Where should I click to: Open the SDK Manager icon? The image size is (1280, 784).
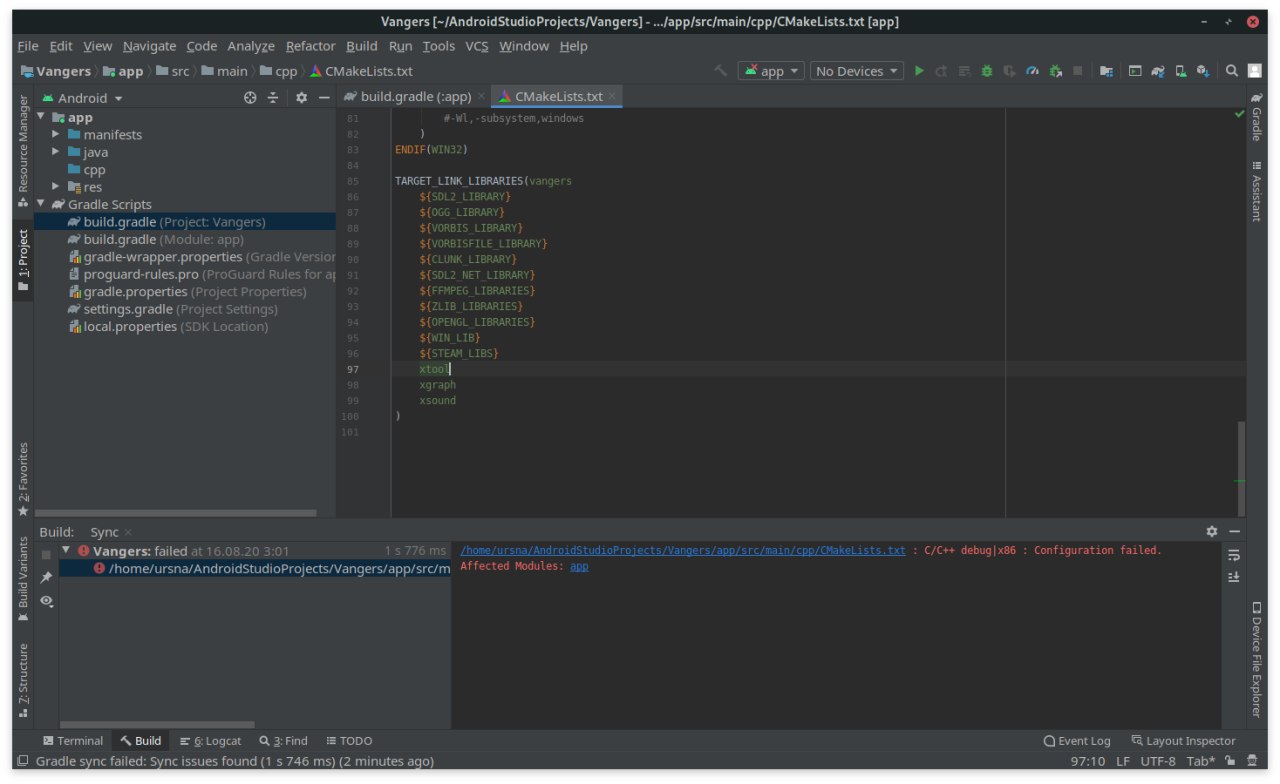coord(1203,71)
